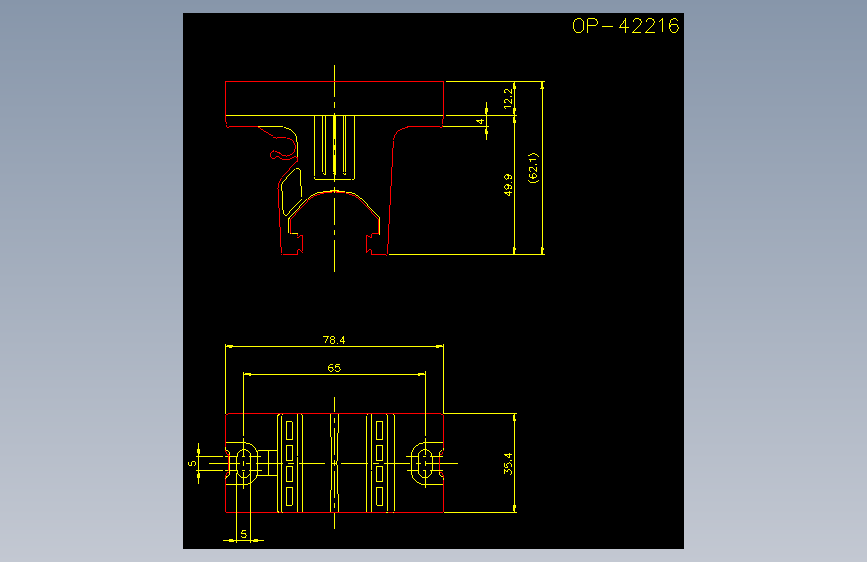Click the OP-42216 part number label

click(x=625, y=26)
